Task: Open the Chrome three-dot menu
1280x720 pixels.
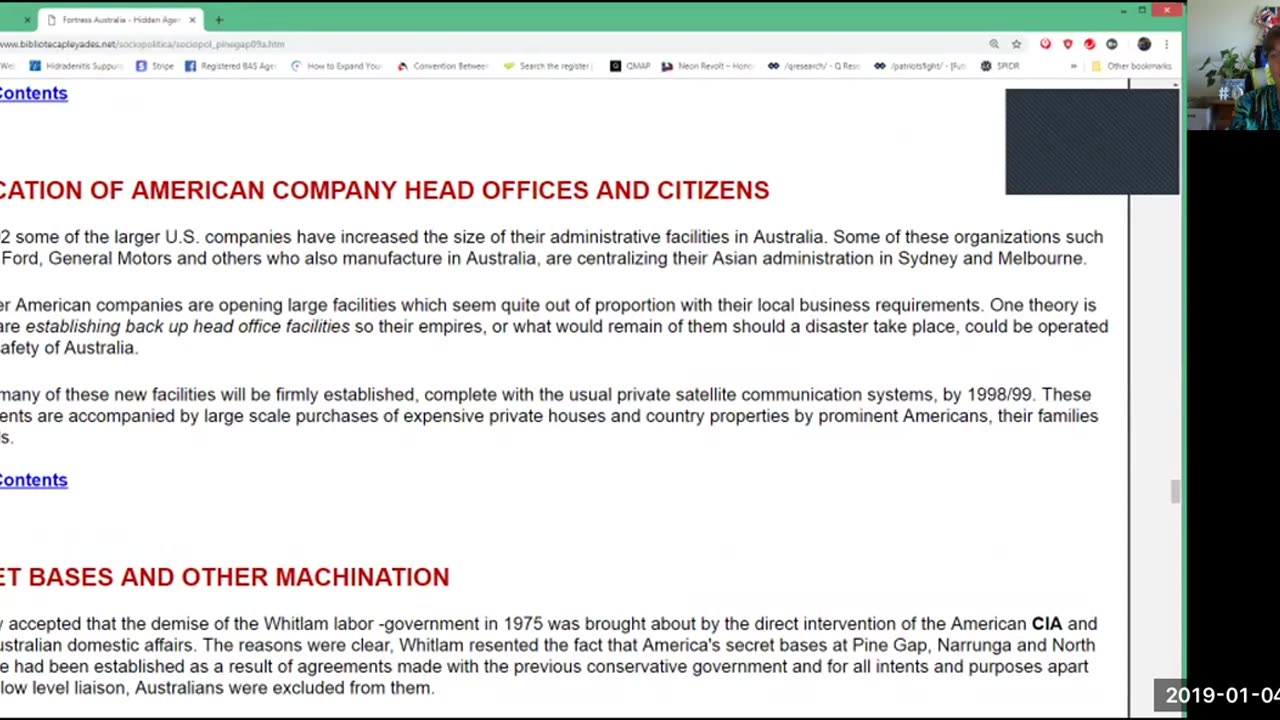Action: click(1166, 44)
